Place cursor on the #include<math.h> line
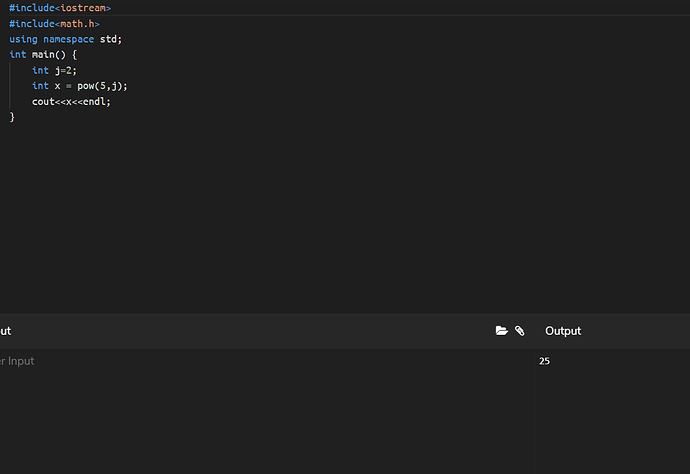Screen dimensions: 690x474 (x=54, y=24)
